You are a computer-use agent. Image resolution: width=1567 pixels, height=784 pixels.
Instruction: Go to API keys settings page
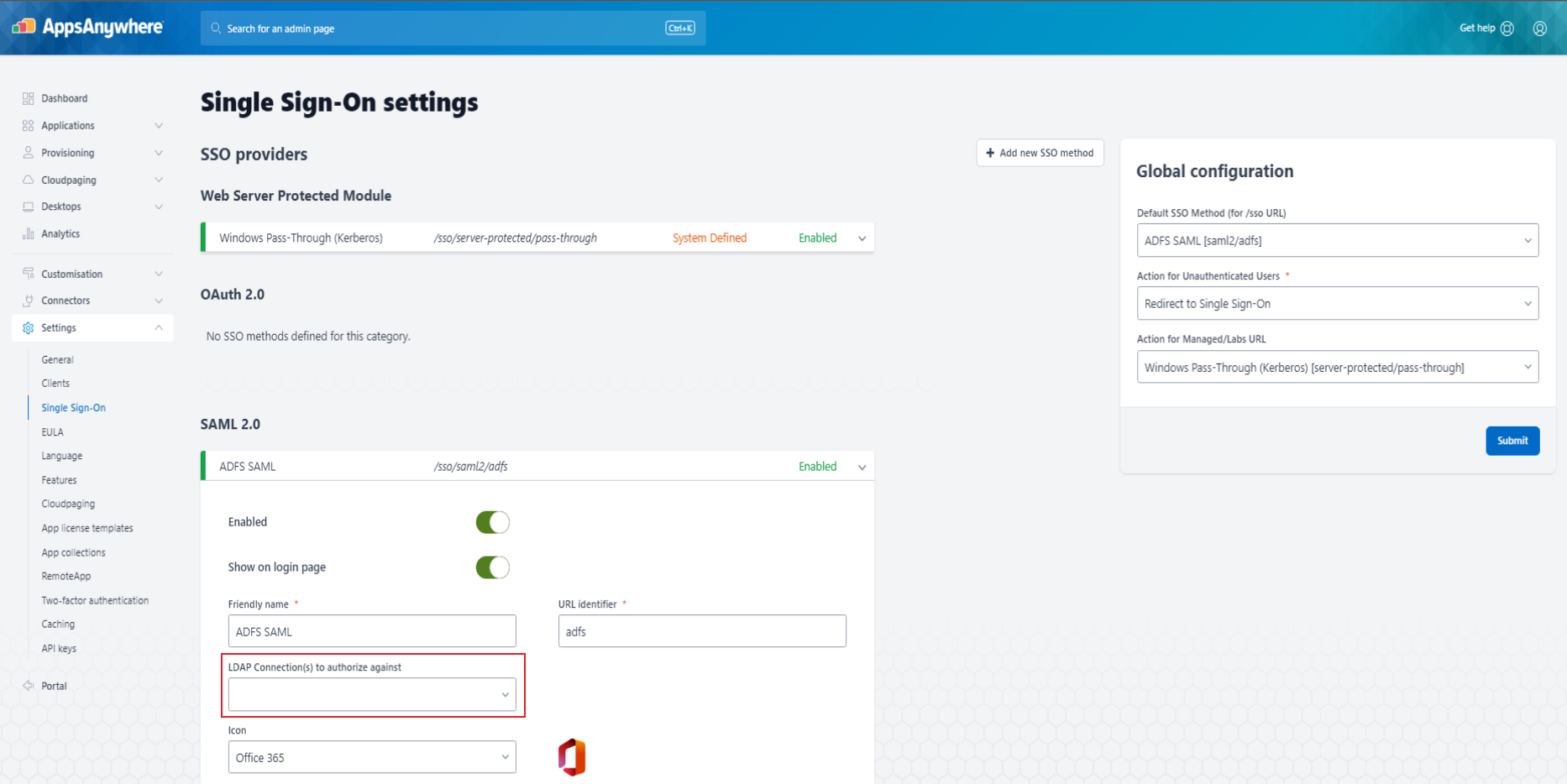(x=59, y=648)
